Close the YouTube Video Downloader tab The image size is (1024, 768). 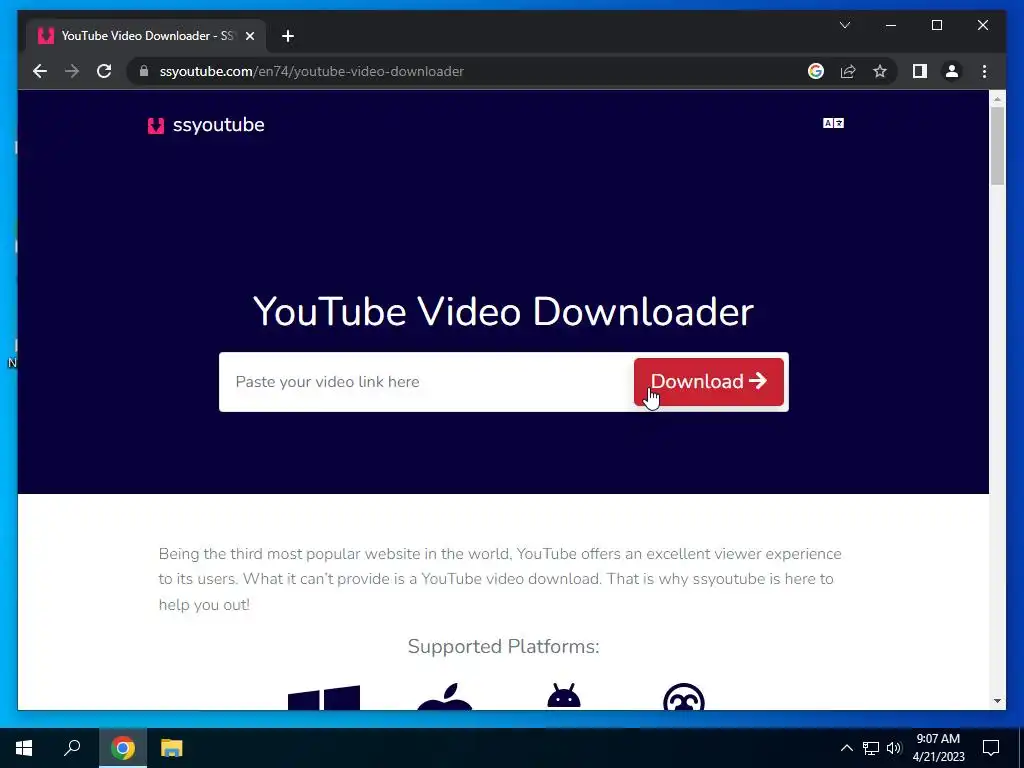[x=249, y=36]
